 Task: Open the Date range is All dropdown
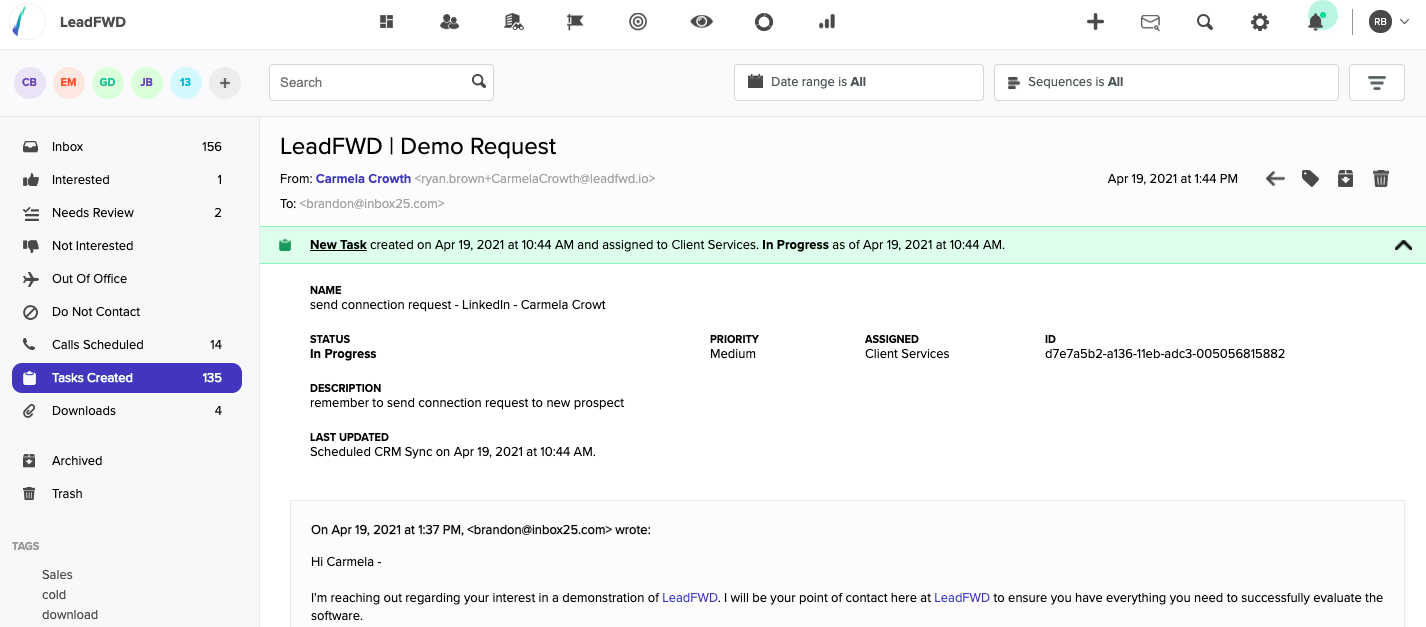pos(859,82)
